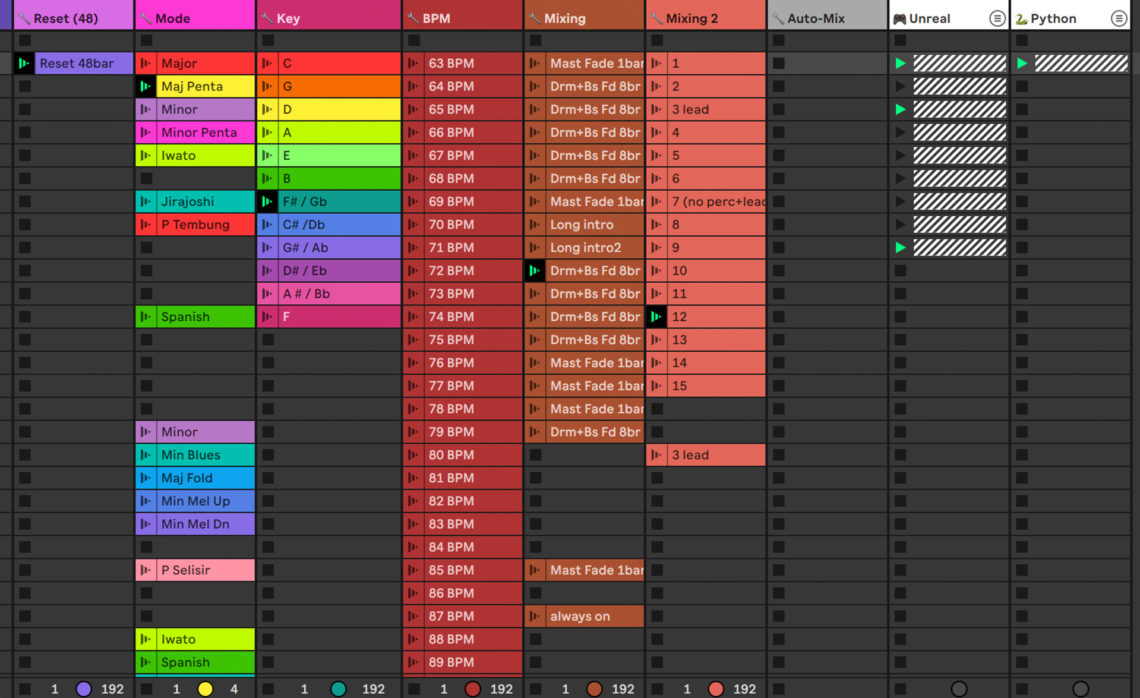
Task: Click the purple circle at the bottom of the Reset track
Action: click(82, 688)
